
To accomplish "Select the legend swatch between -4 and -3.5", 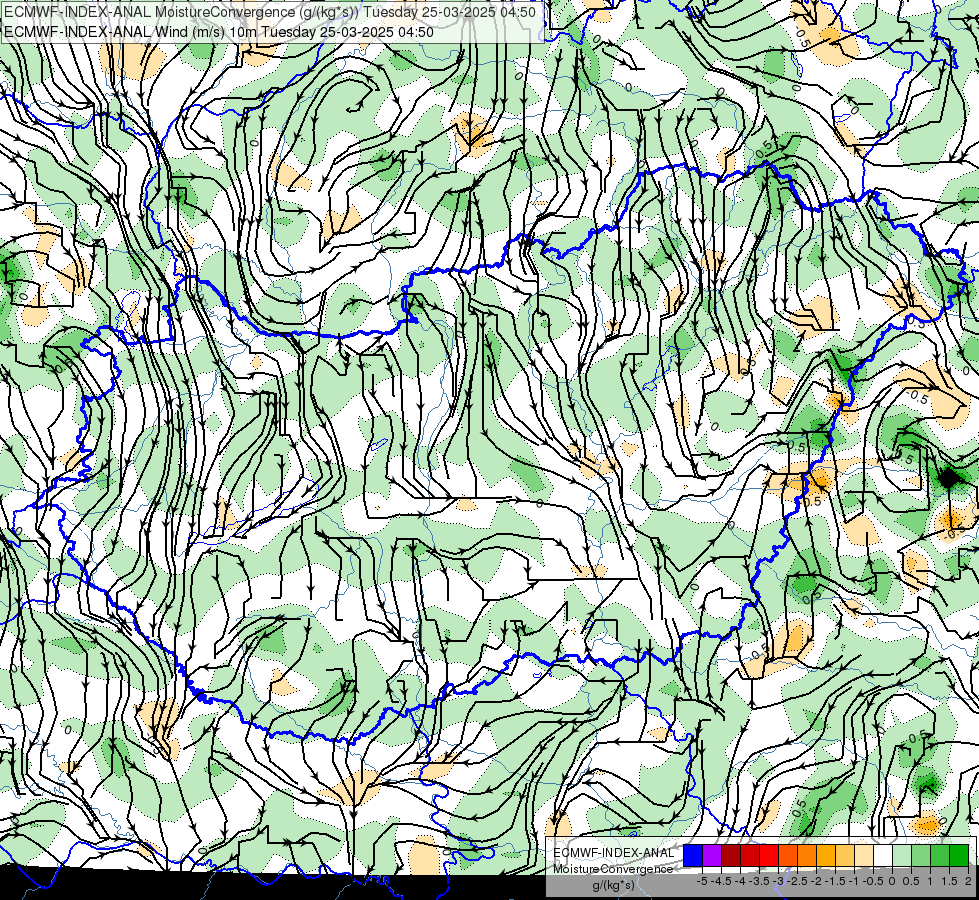I will pos(750,856).
